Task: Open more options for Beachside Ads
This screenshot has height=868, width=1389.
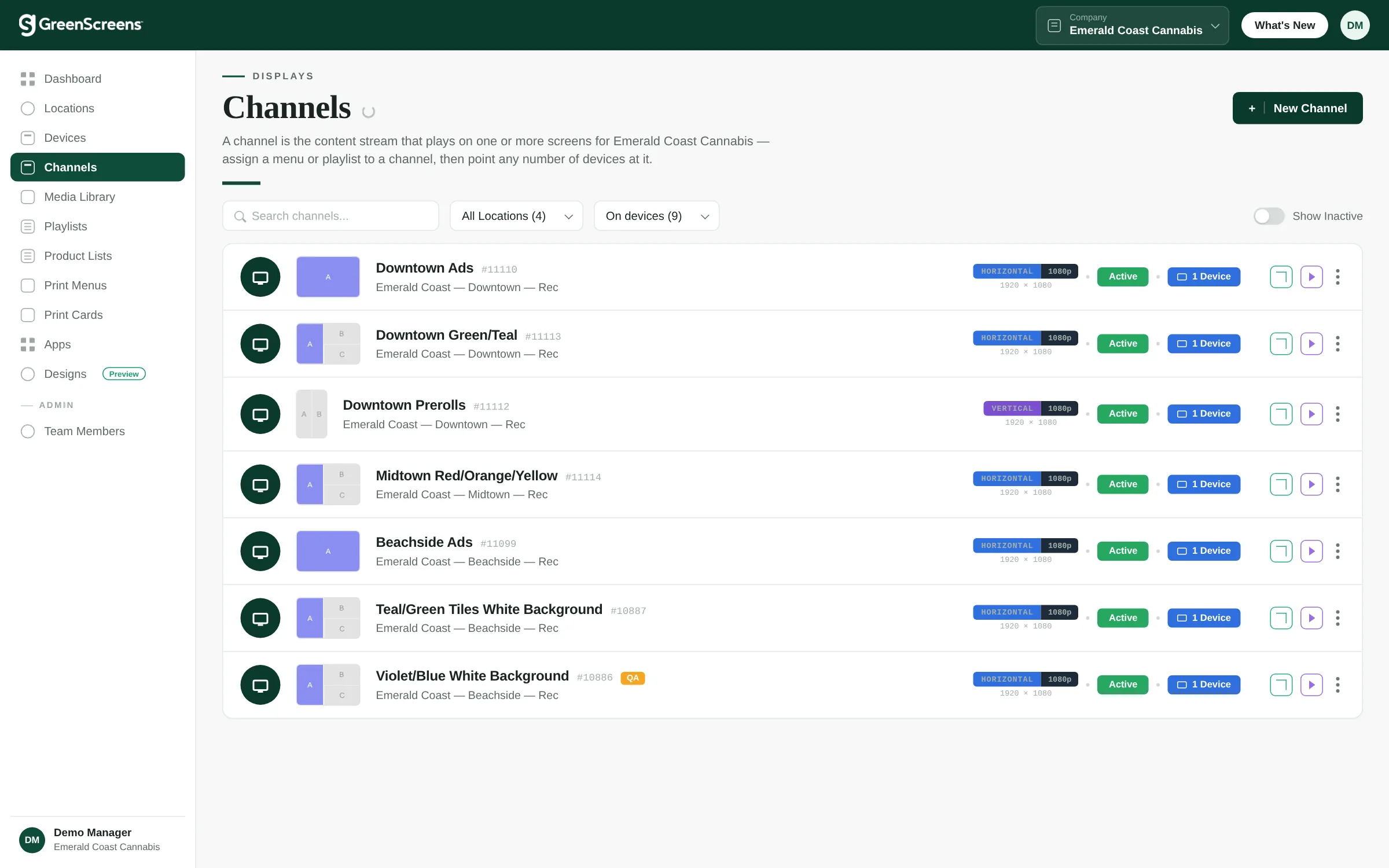Action: pyautogui.click(x=1337, y=551)
